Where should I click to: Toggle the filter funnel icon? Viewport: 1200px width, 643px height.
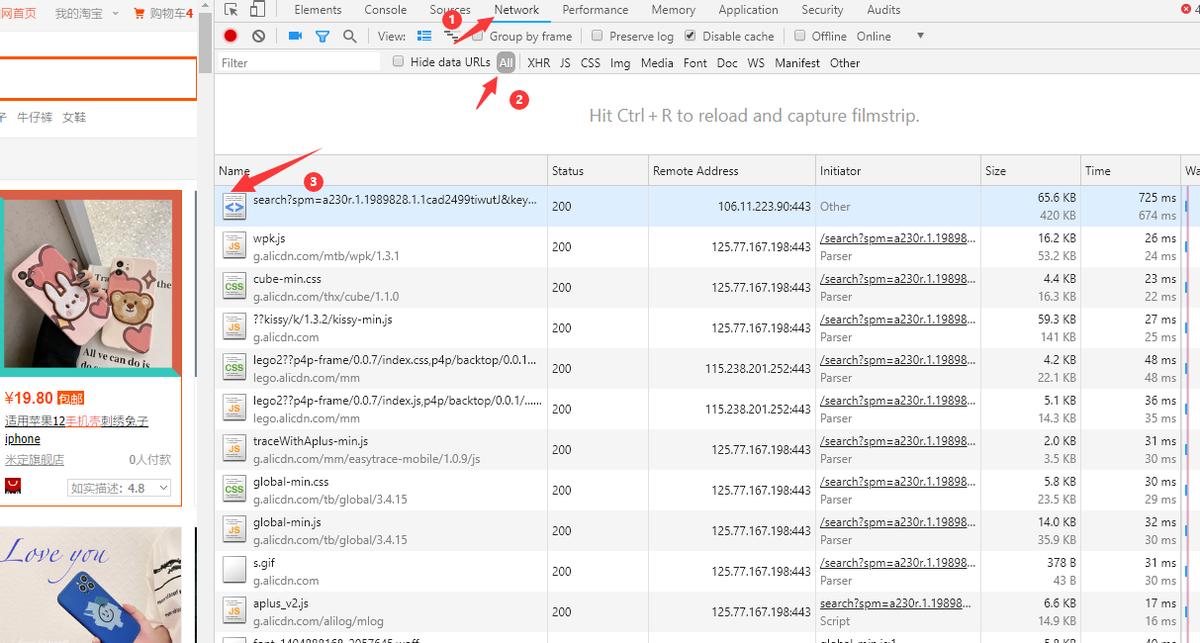pyautogui.click(x=322, y=36)
